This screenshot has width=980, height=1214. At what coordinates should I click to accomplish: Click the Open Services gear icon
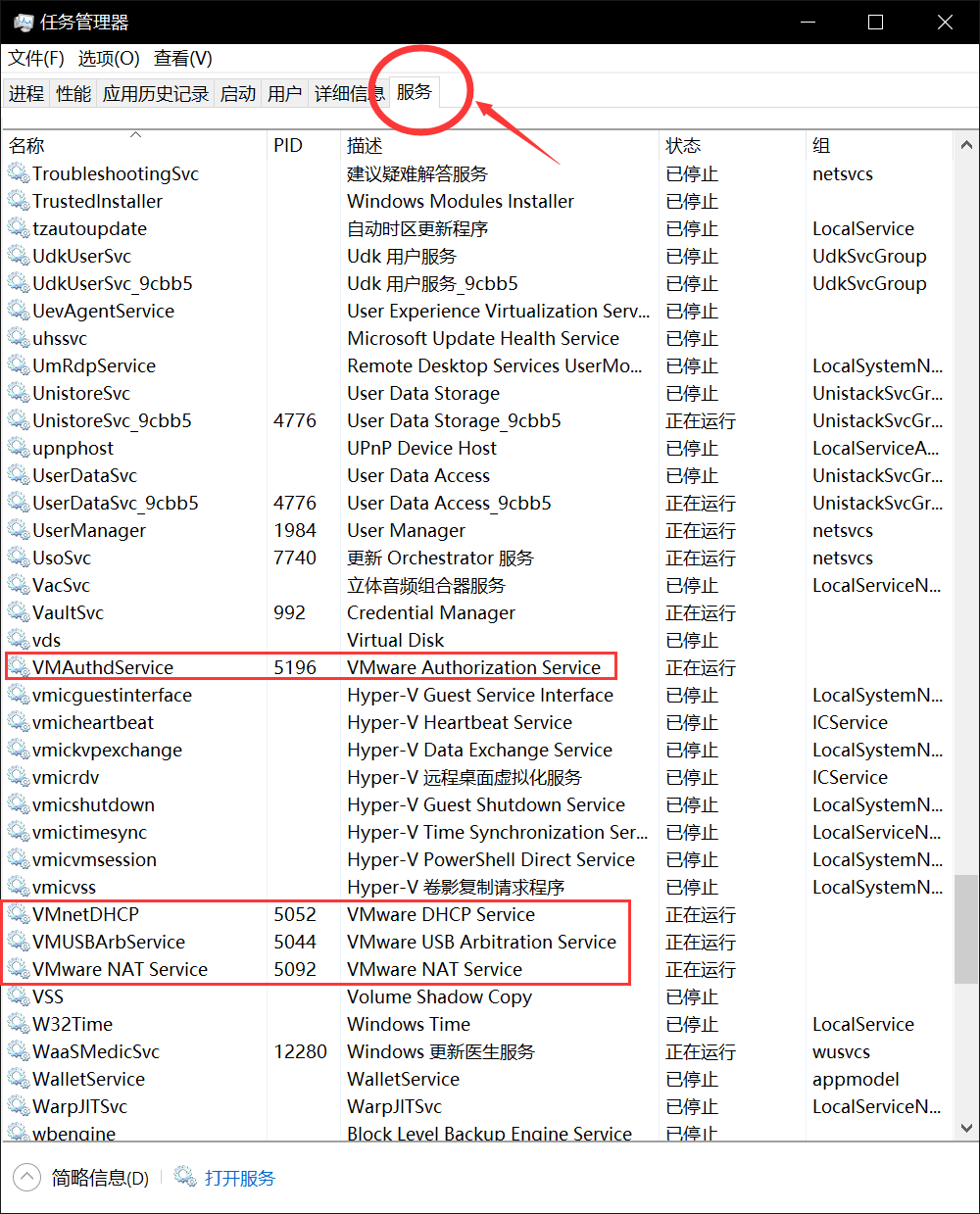pos(185,1176)
